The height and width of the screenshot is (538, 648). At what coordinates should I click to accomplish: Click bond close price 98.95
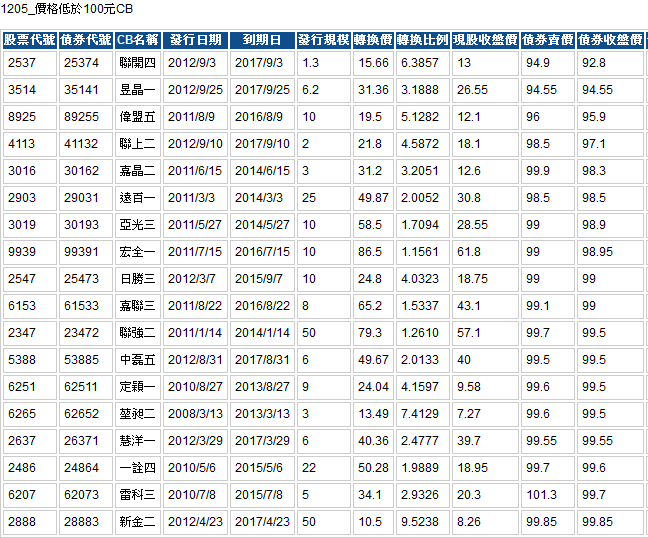610,252
